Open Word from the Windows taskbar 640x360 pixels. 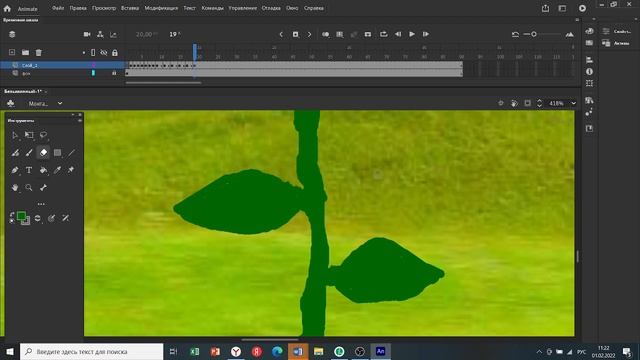(298, 351)
